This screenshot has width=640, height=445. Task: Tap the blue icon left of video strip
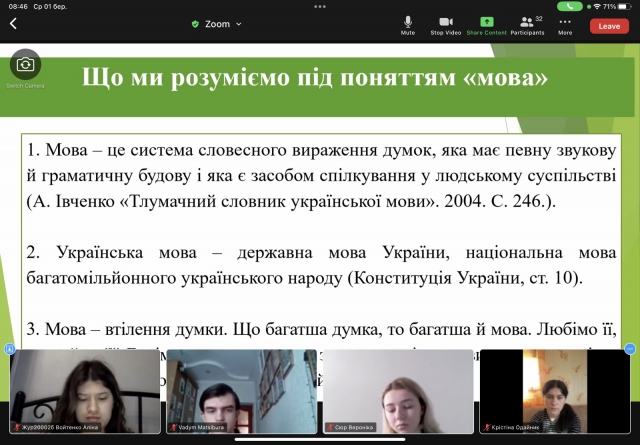pos(9,349)
